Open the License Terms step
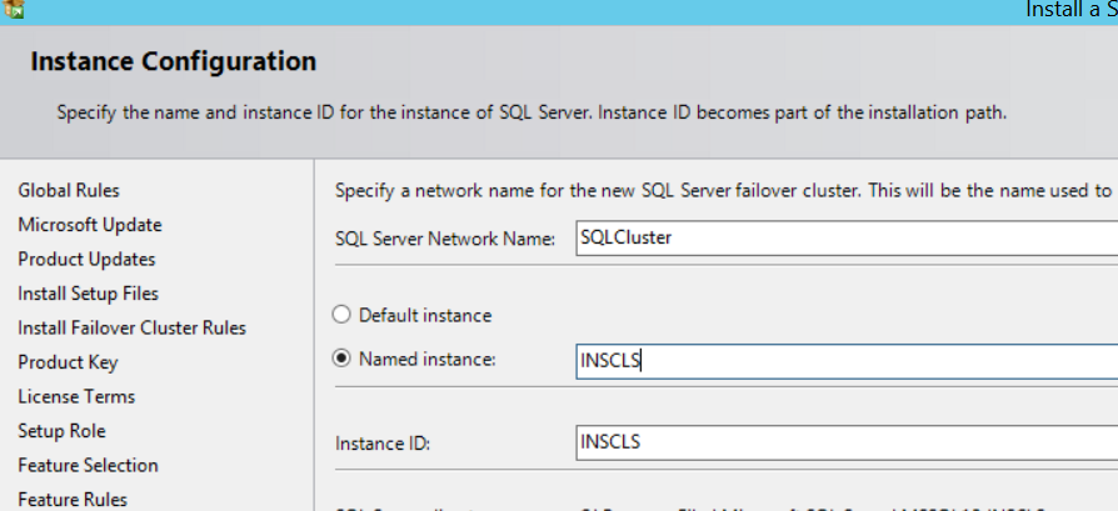The image size is (1118, 511). (x=76, y=396)
